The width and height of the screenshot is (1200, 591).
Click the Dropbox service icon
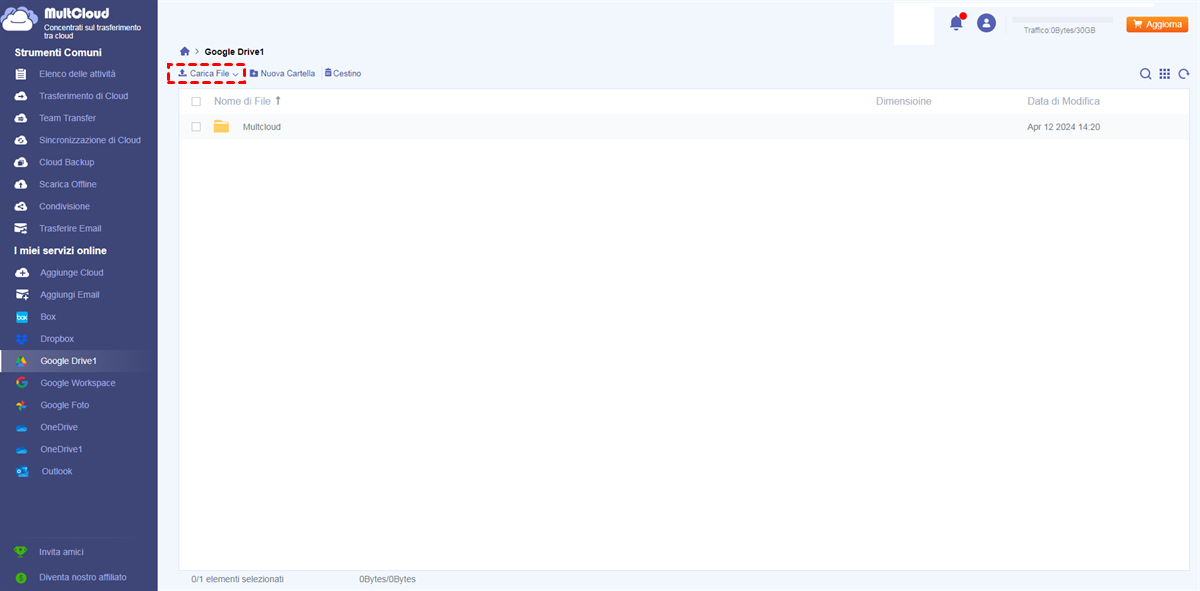21,339
